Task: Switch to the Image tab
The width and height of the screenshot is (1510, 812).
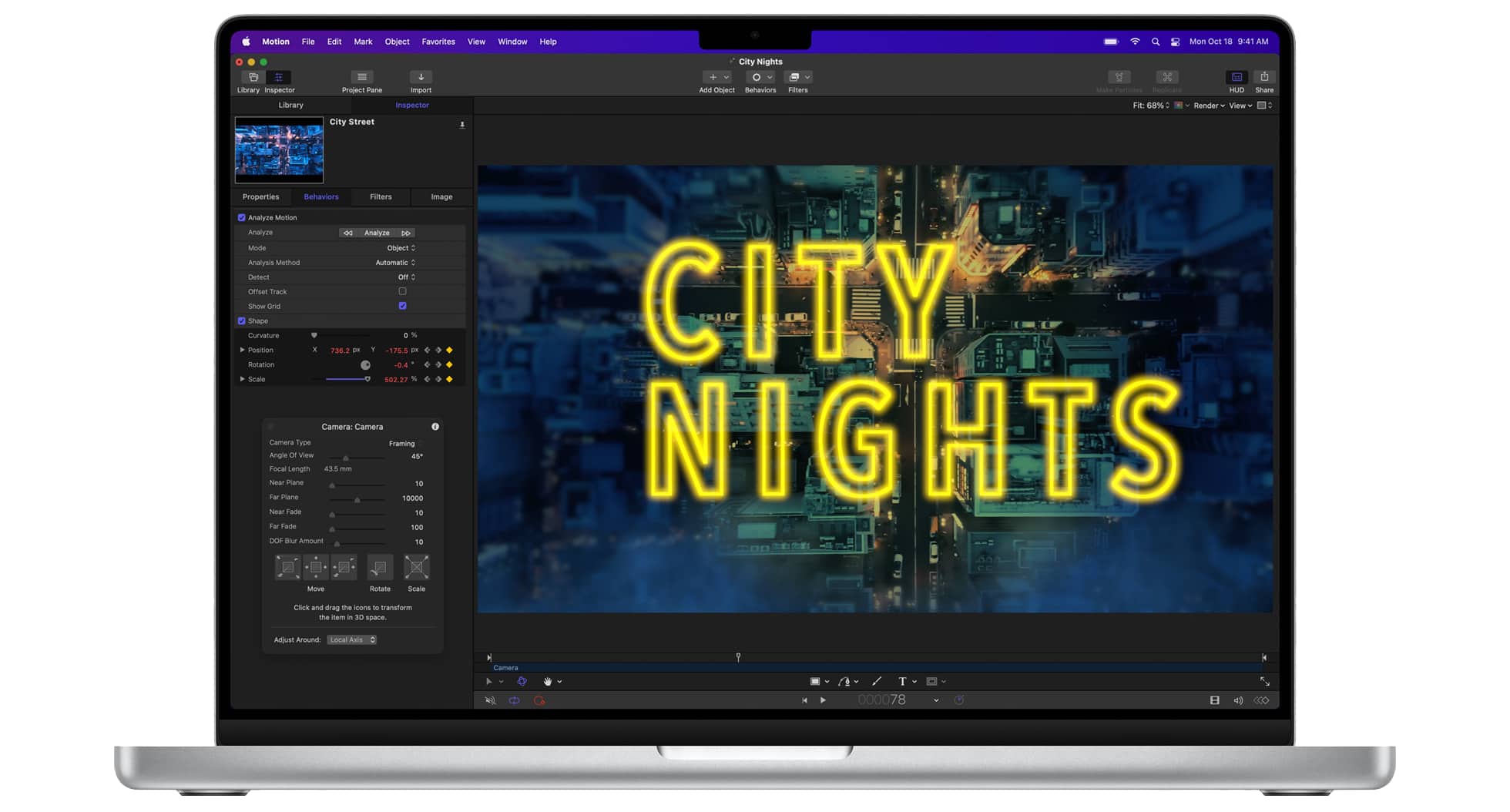Action: 441,197
